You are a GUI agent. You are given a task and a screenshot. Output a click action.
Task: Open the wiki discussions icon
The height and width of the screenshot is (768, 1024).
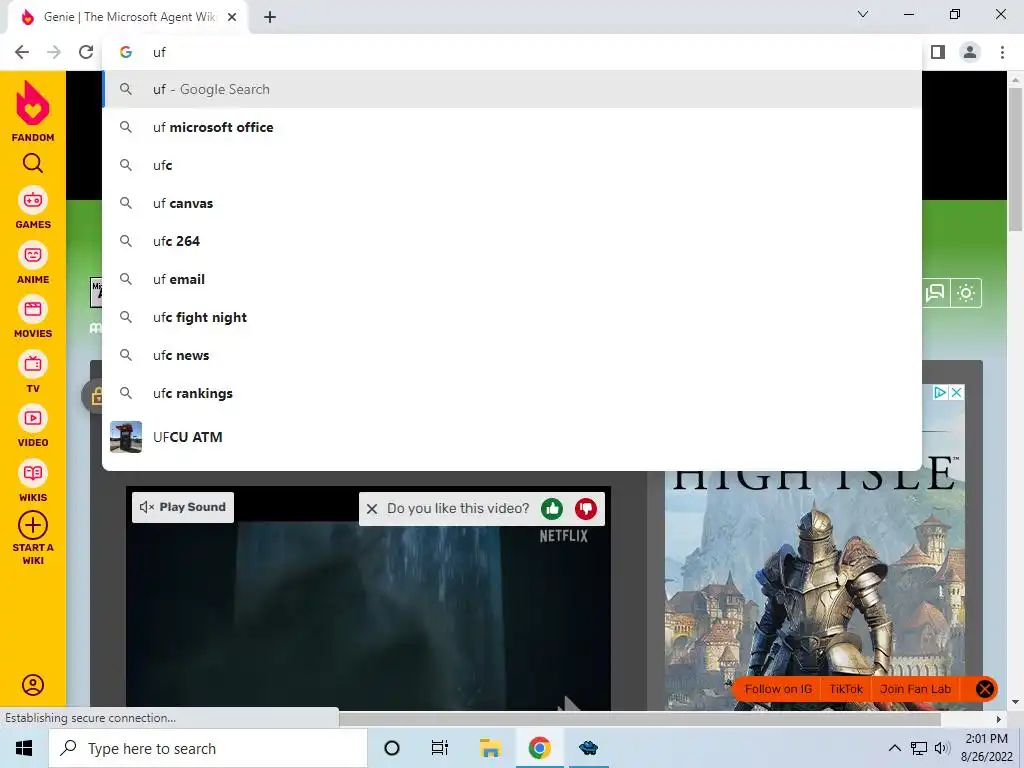(x=935, y=293)
